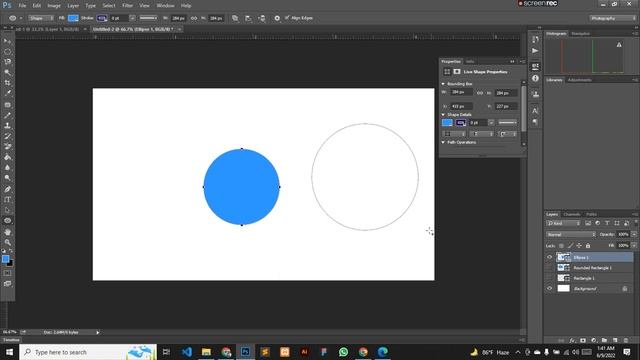Click the options bar Fill color swatch

coord(73,18)
